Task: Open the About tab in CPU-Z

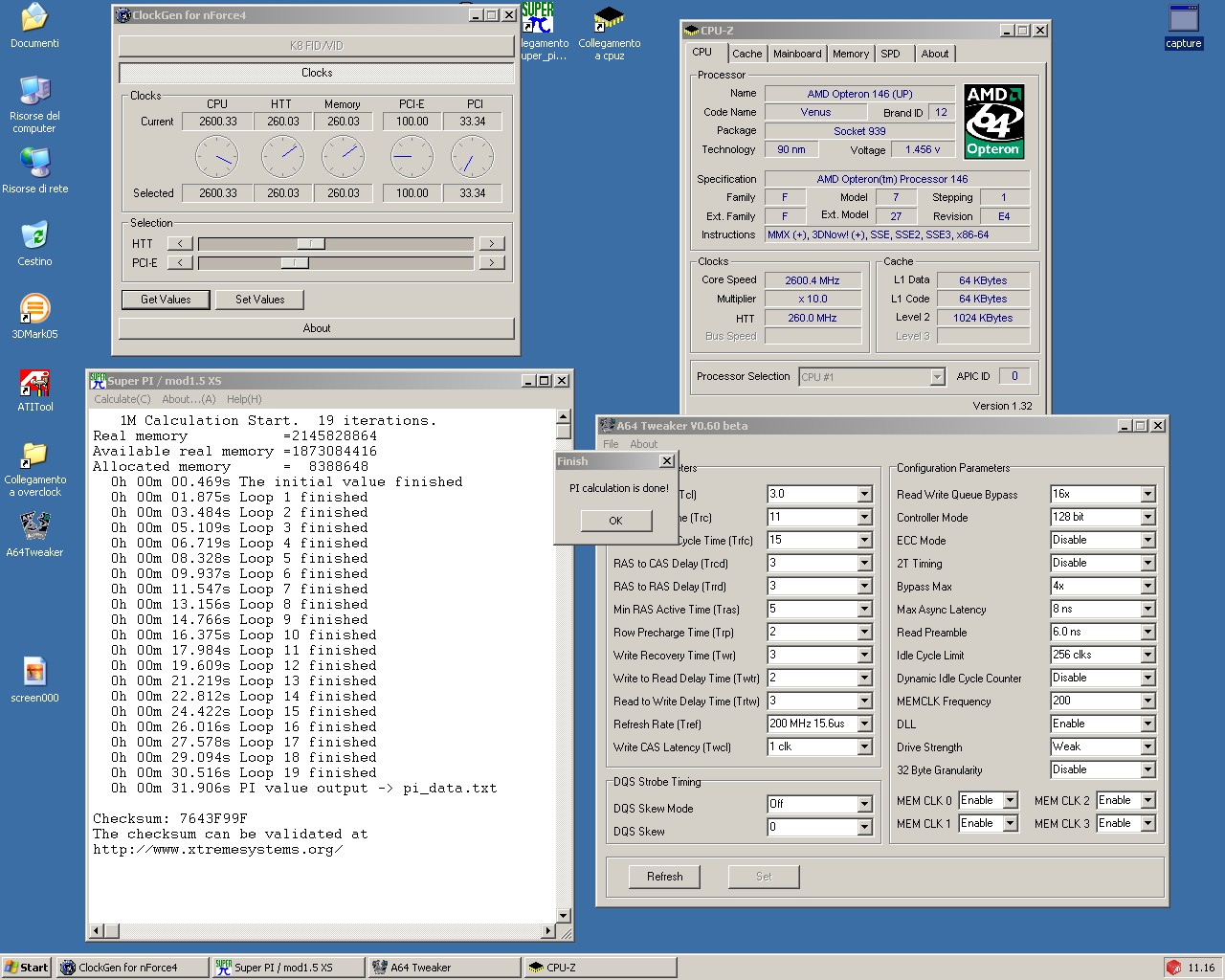Action: point(935,54)
